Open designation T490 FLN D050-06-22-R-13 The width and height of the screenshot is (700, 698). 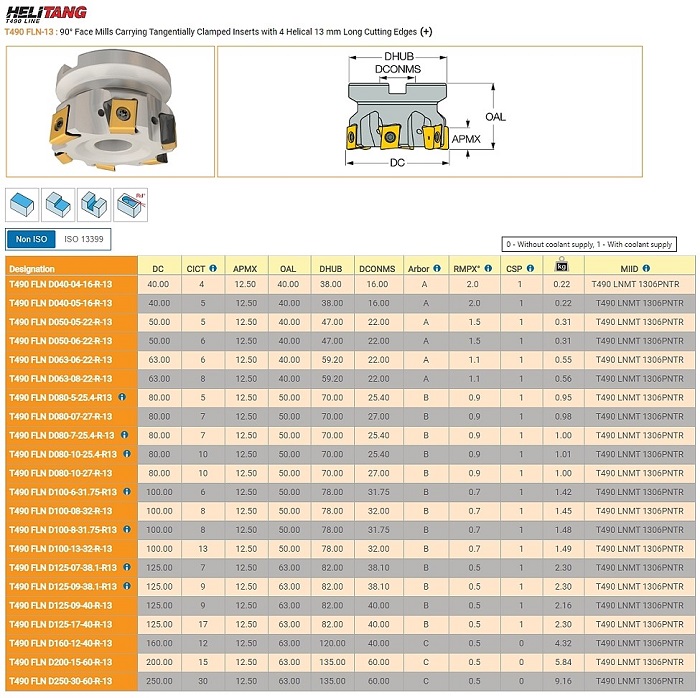click(x=61, y=341)
